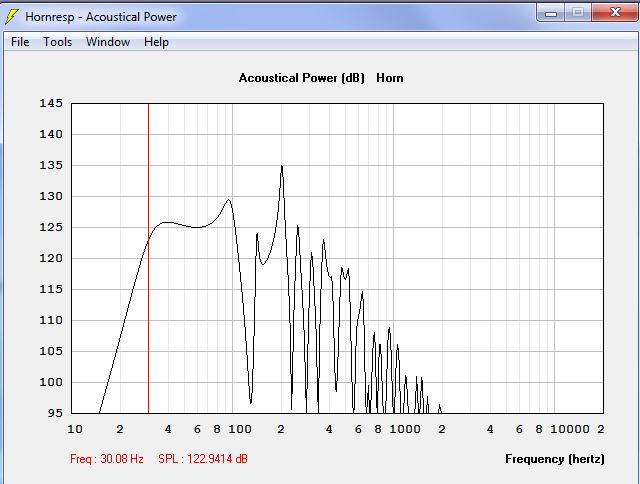640x484 pixels.
Task: Click the 100 dB y-axis label
Action: click(51, 382)
